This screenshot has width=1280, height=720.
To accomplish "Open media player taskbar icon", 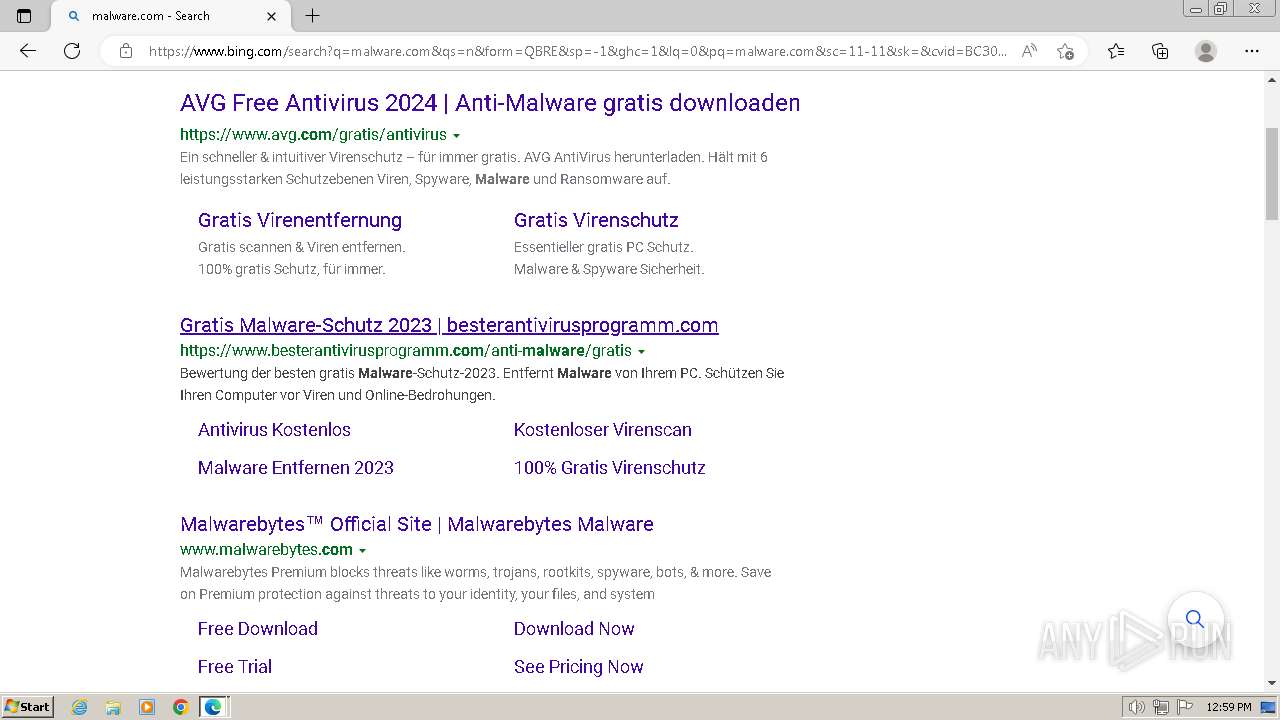I will pos(147,707).
